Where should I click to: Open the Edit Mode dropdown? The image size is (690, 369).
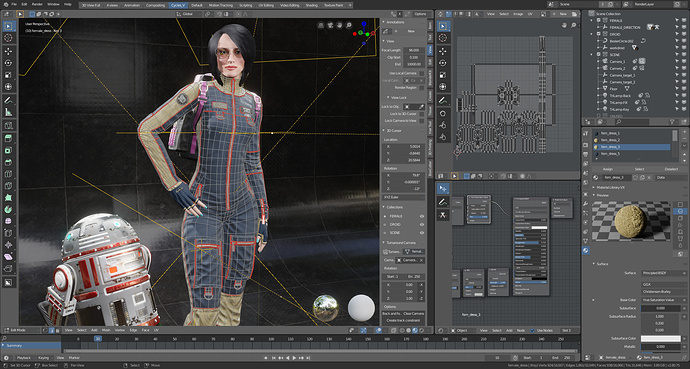pyautogui.click(x=23, y=330)
